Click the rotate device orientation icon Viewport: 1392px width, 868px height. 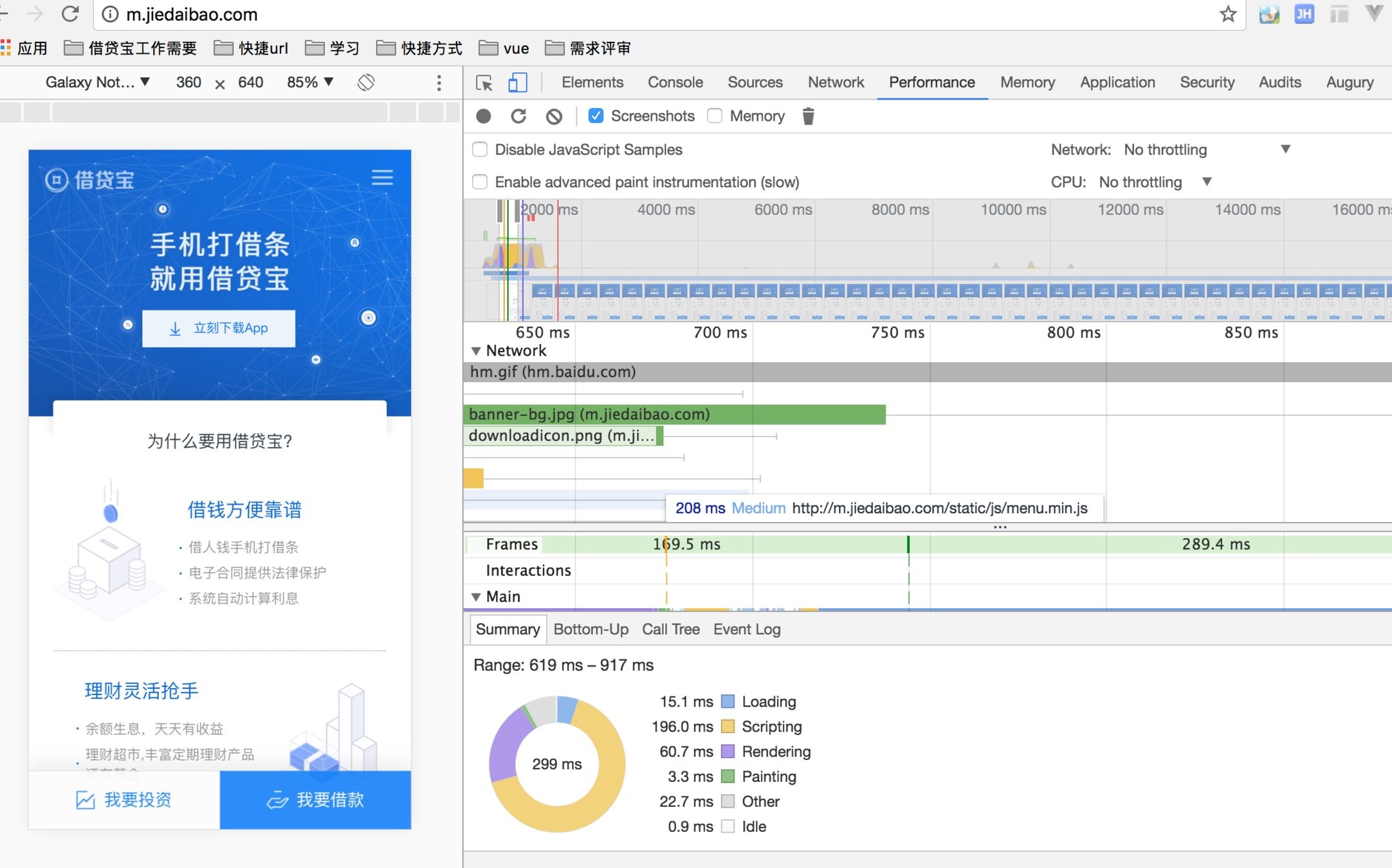pyautogui.click(x=366, y=82)
